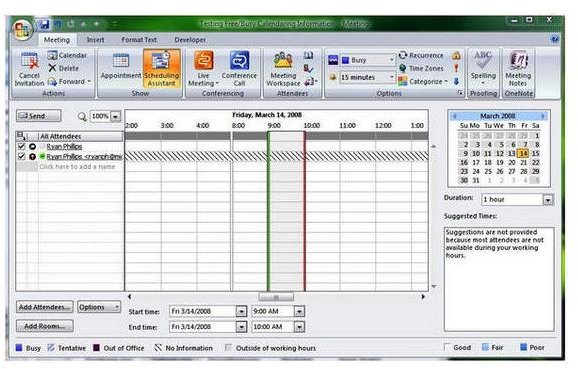
Task: Start a Live Meeting
Action: tap(203, 69)
